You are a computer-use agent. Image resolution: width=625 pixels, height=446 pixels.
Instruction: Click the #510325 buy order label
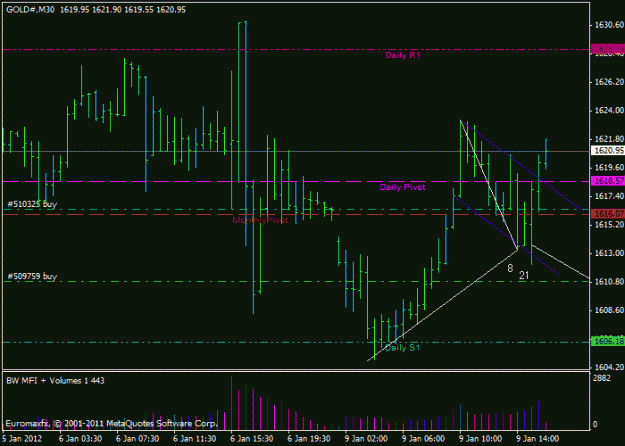pos(32,204)
